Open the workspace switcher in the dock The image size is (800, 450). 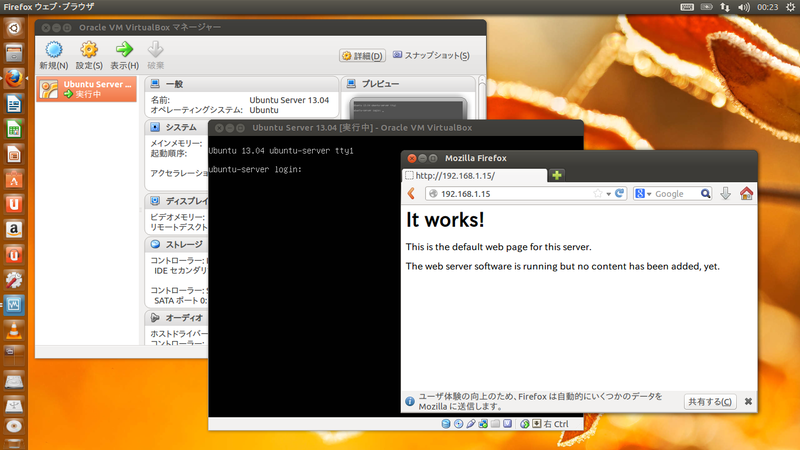pyautogui.click(x=14, y=356)
